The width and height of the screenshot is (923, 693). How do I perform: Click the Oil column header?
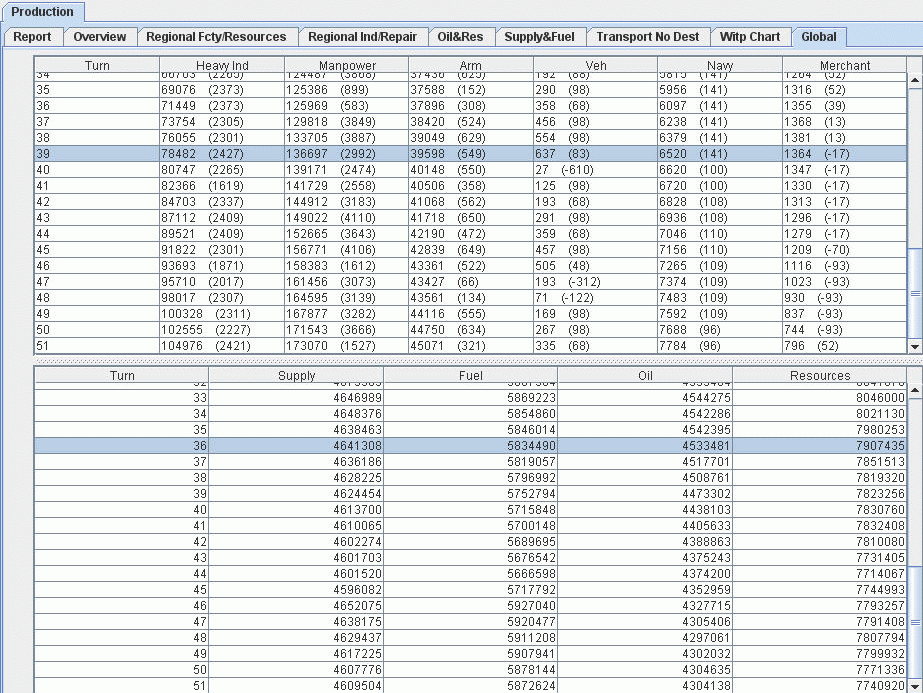645,375
